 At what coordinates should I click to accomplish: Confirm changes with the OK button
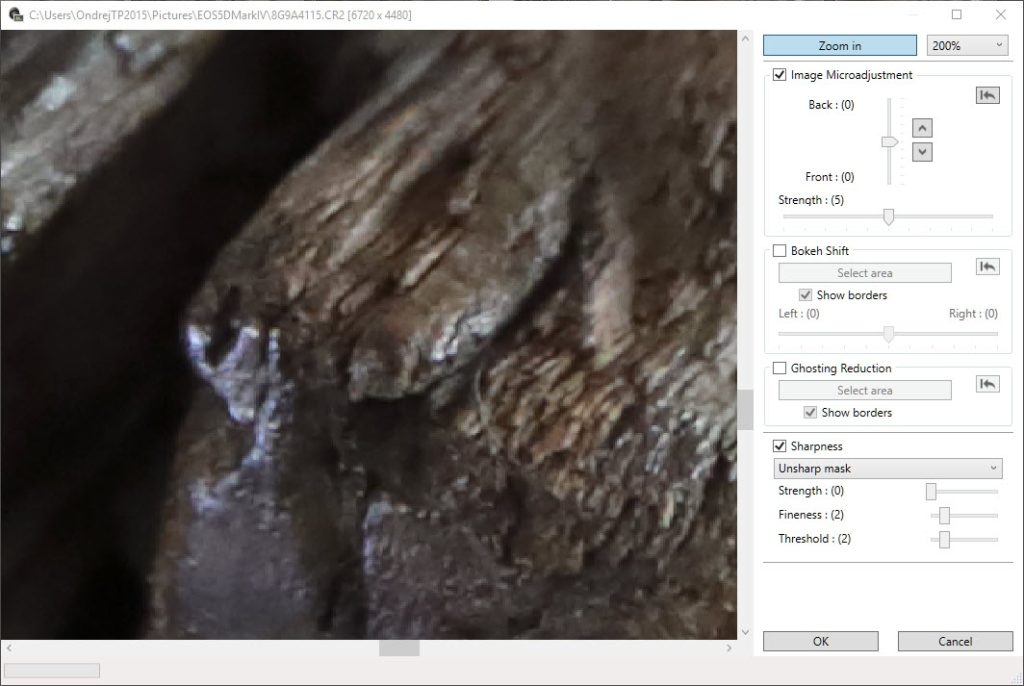(820, 642)
